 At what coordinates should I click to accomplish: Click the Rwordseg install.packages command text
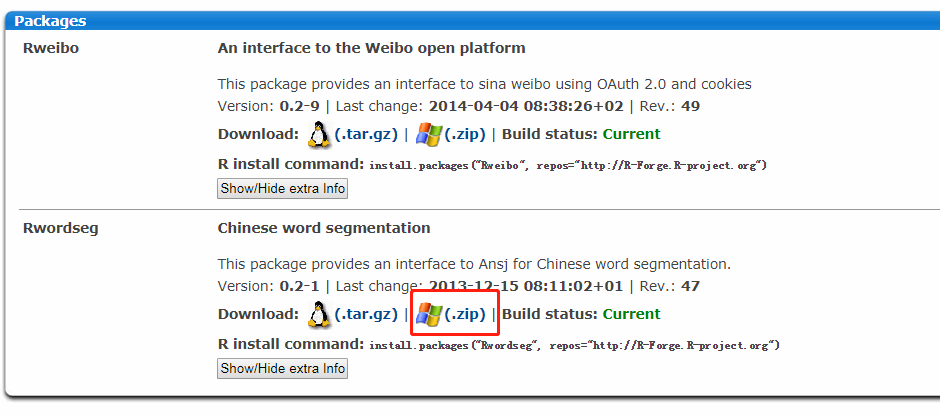(574, 345)
